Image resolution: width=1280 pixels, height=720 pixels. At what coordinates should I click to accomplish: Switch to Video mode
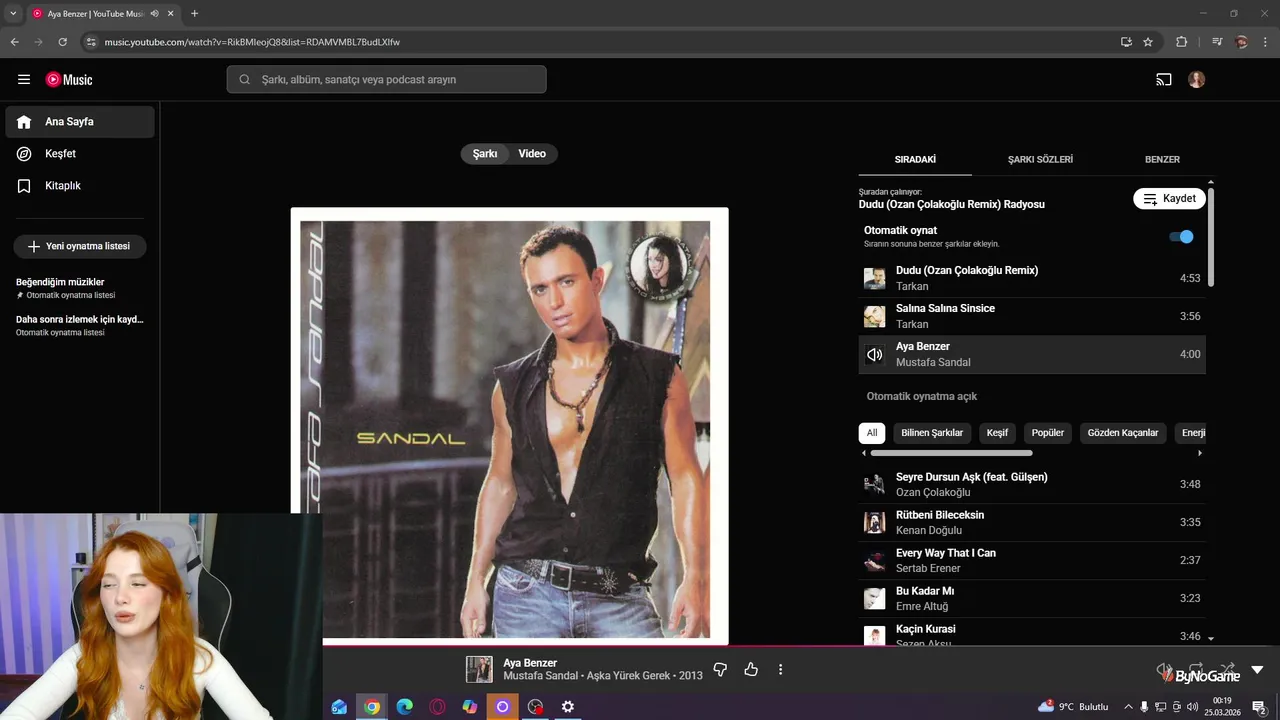tap(532, 154)
